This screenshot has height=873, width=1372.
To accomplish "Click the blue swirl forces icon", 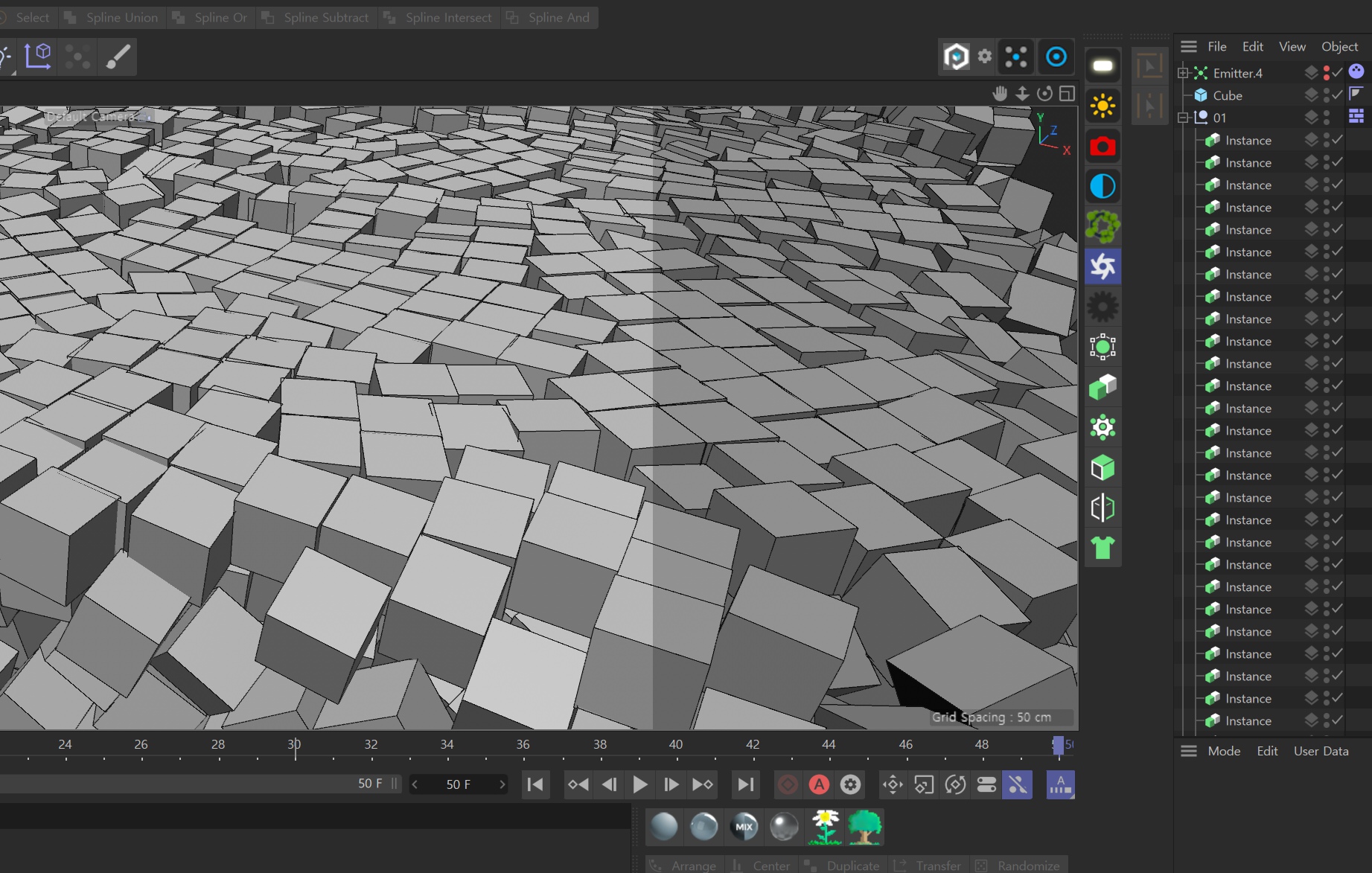I will (x=1103, y=266).
